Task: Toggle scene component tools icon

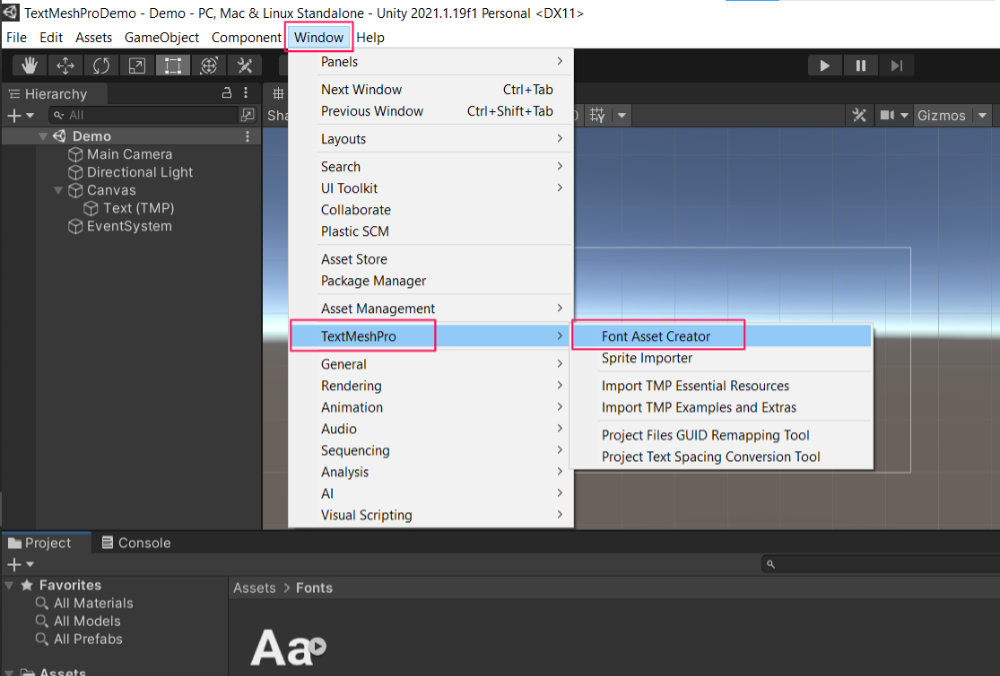Action: tap(859, 115)
